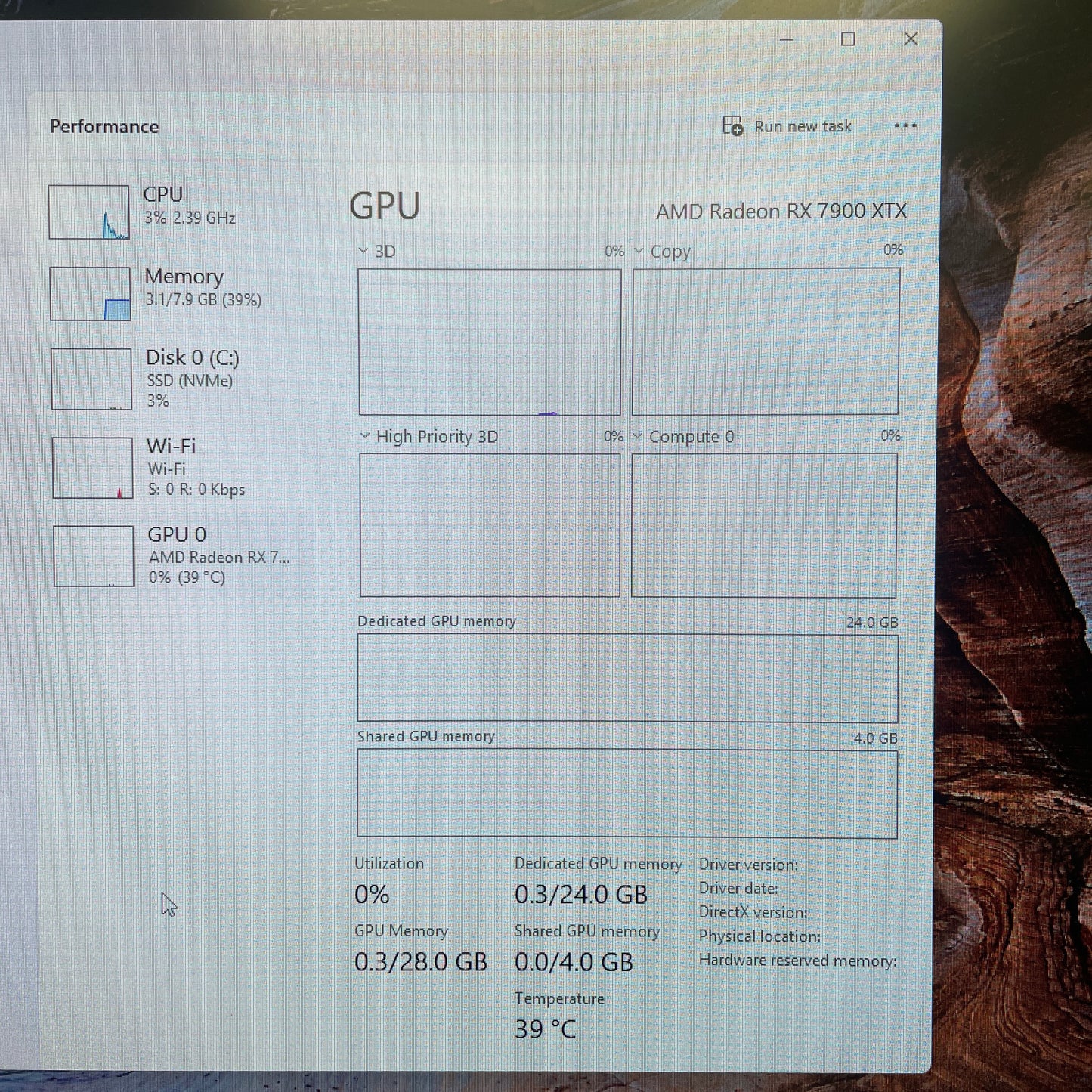Expand the 3D engine dropdown chevron
This screenshot has width=1092, height=1092.
(363, 250)
